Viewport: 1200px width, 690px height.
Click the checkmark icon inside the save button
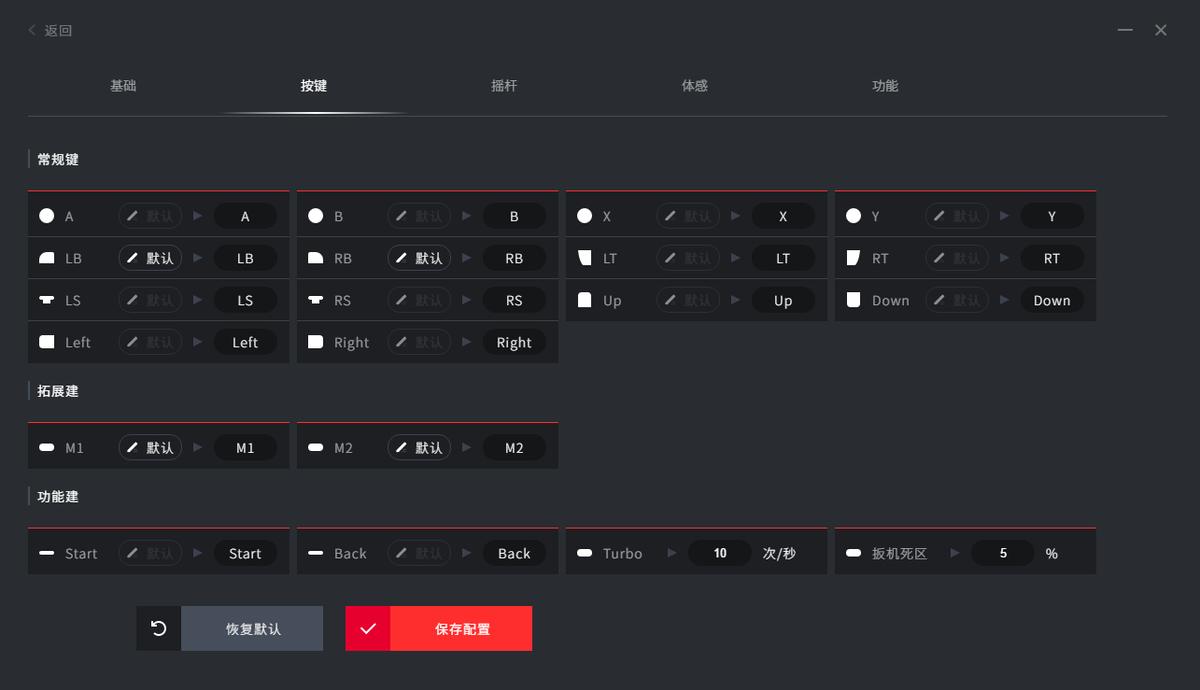[x=368, y=628]
